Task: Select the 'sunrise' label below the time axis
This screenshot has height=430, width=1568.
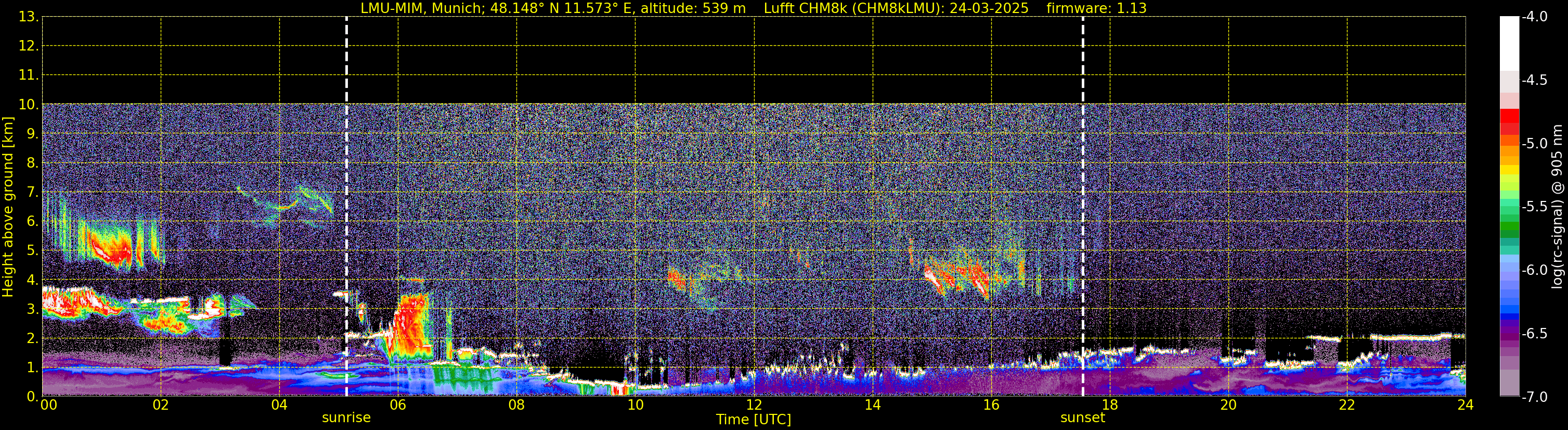Action: click(346, 418)
